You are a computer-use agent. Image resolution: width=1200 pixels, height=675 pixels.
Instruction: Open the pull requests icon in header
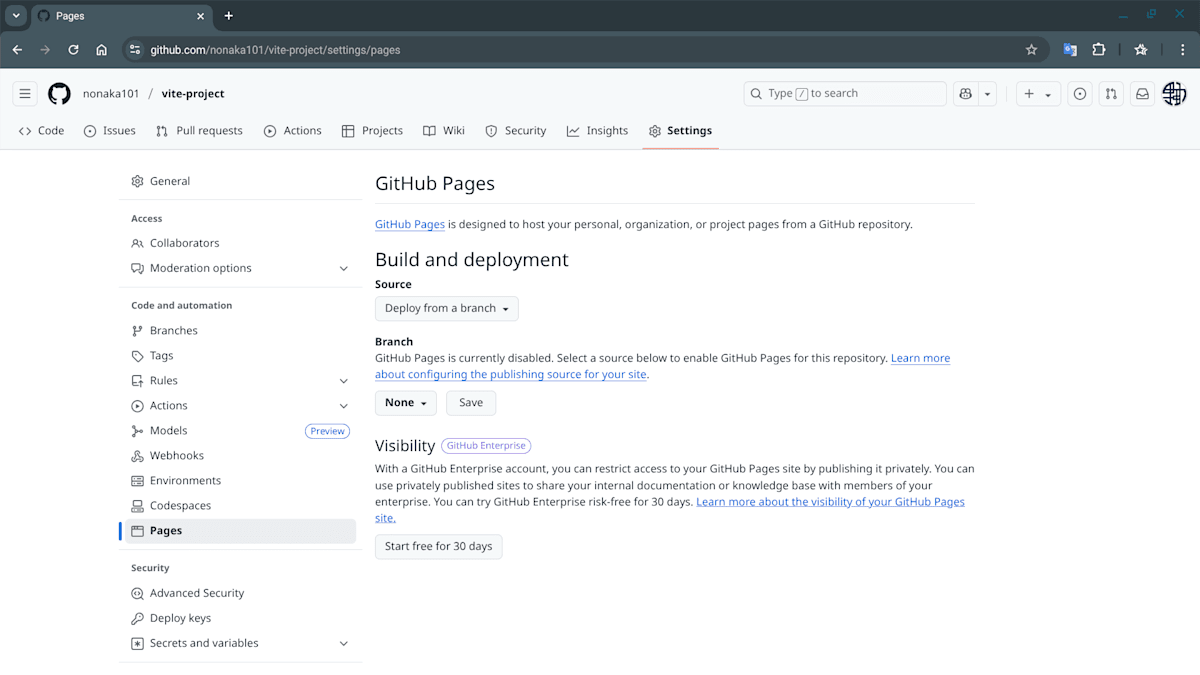point(1111,94)
